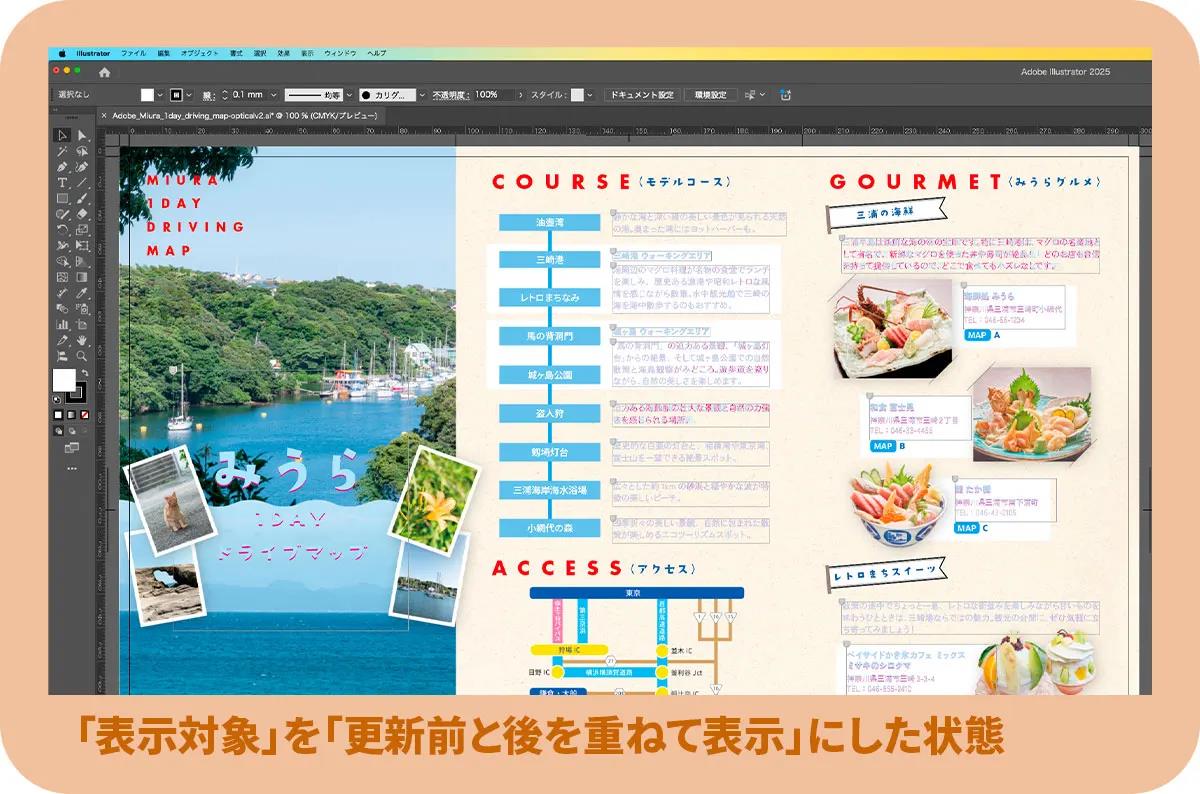The image size is (1200, 794).
Task: Click the 0.1 mm stroke weight field
Action: [247, 95]
